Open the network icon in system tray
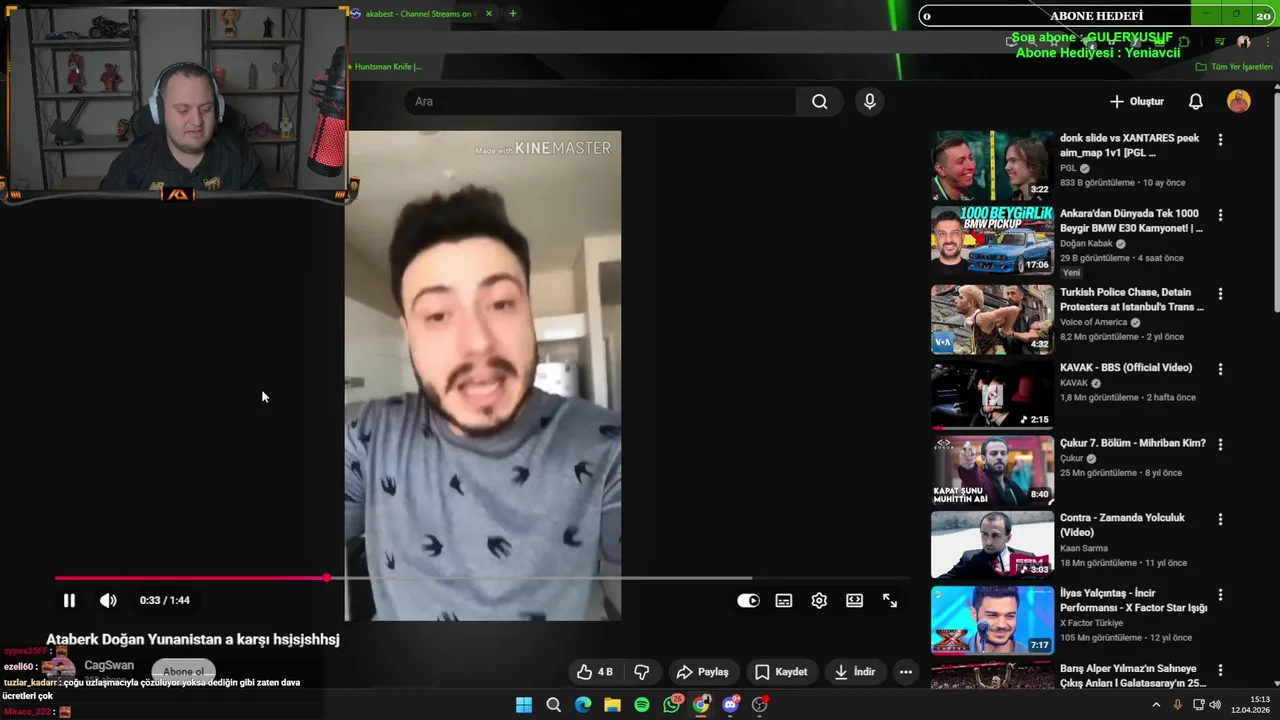Screen dimensions: 1280x720 (x=1198, y=705)
